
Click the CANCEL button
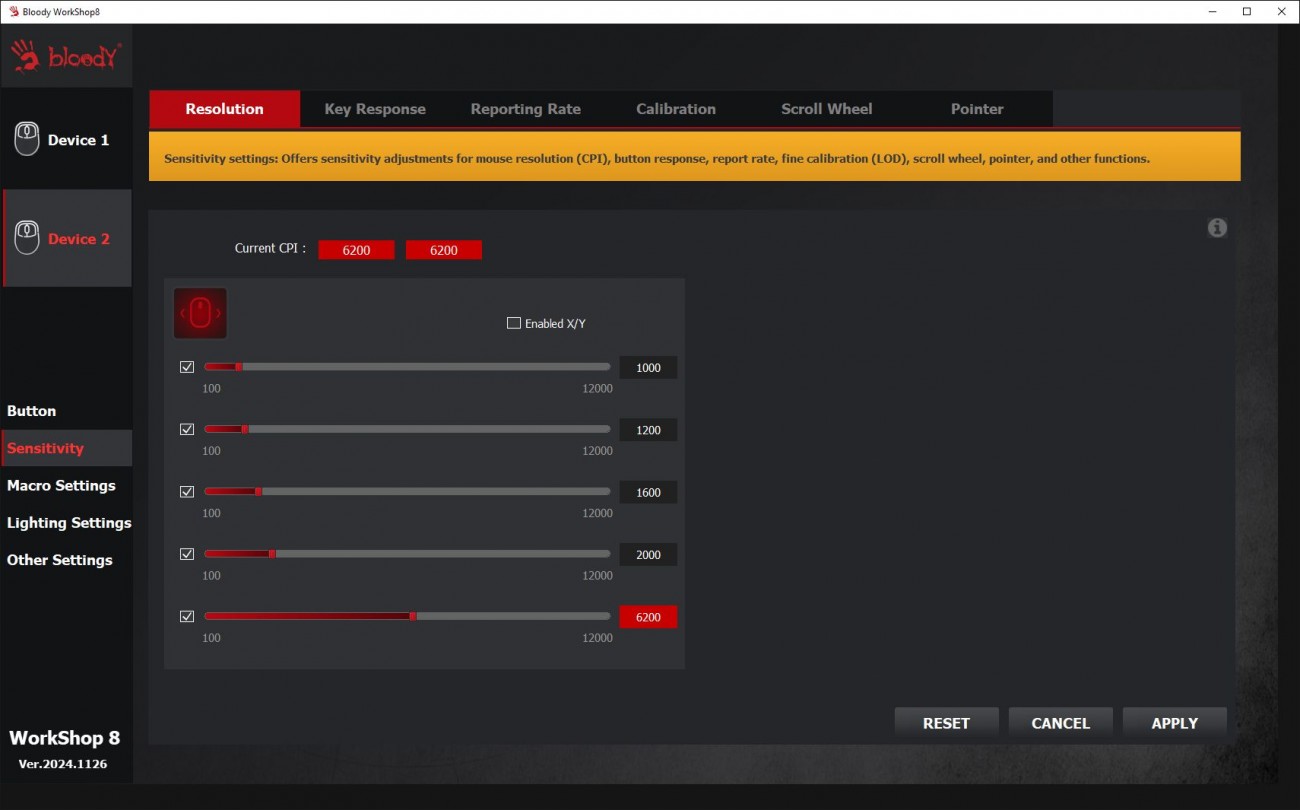tap(1060, 723)
